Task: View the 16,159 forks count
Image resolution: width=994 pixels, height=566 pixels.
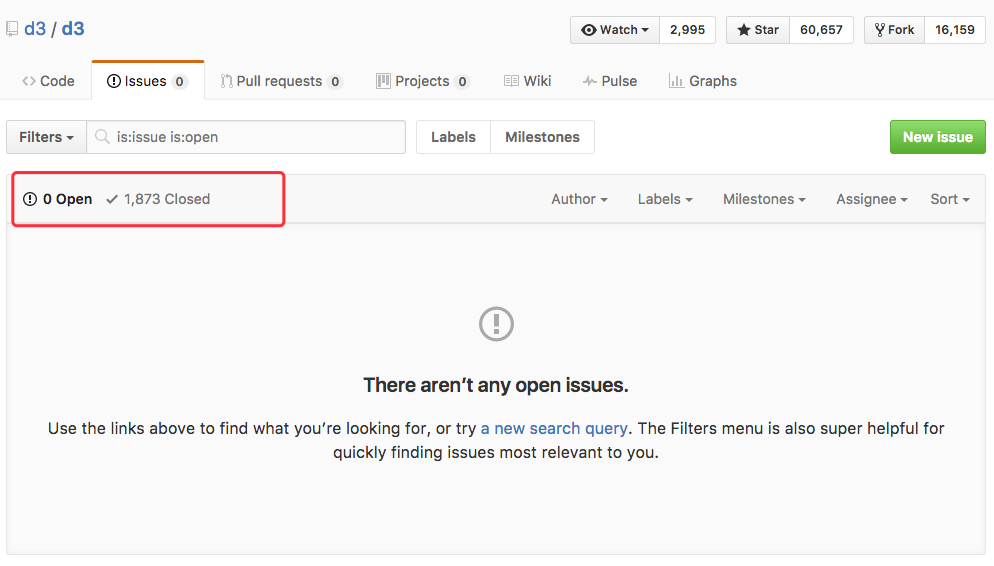Action: [955, 30]
